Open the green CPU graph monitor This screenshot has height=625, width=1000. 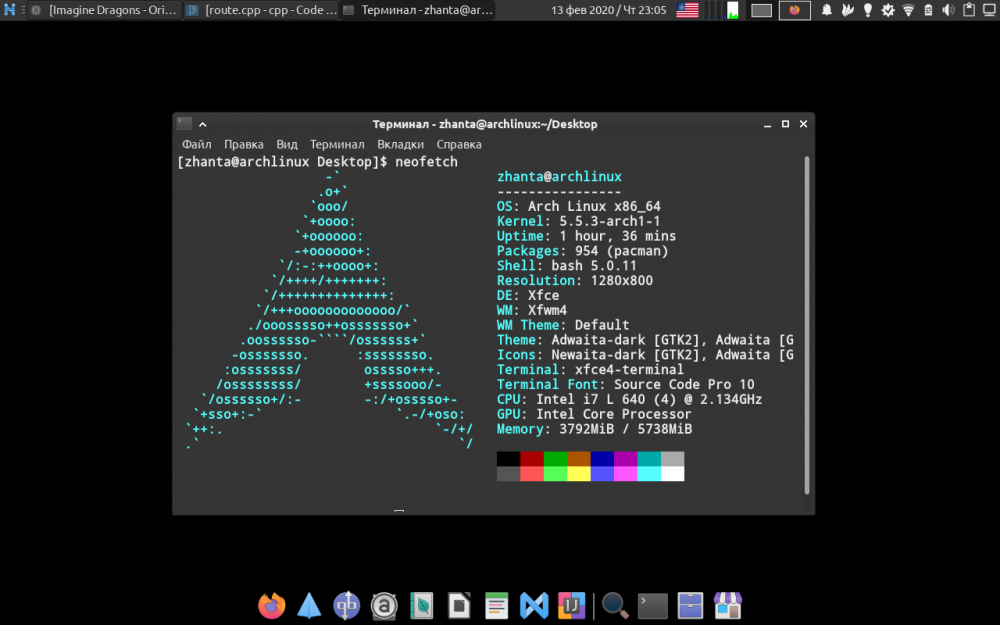[x=733, y=10]
